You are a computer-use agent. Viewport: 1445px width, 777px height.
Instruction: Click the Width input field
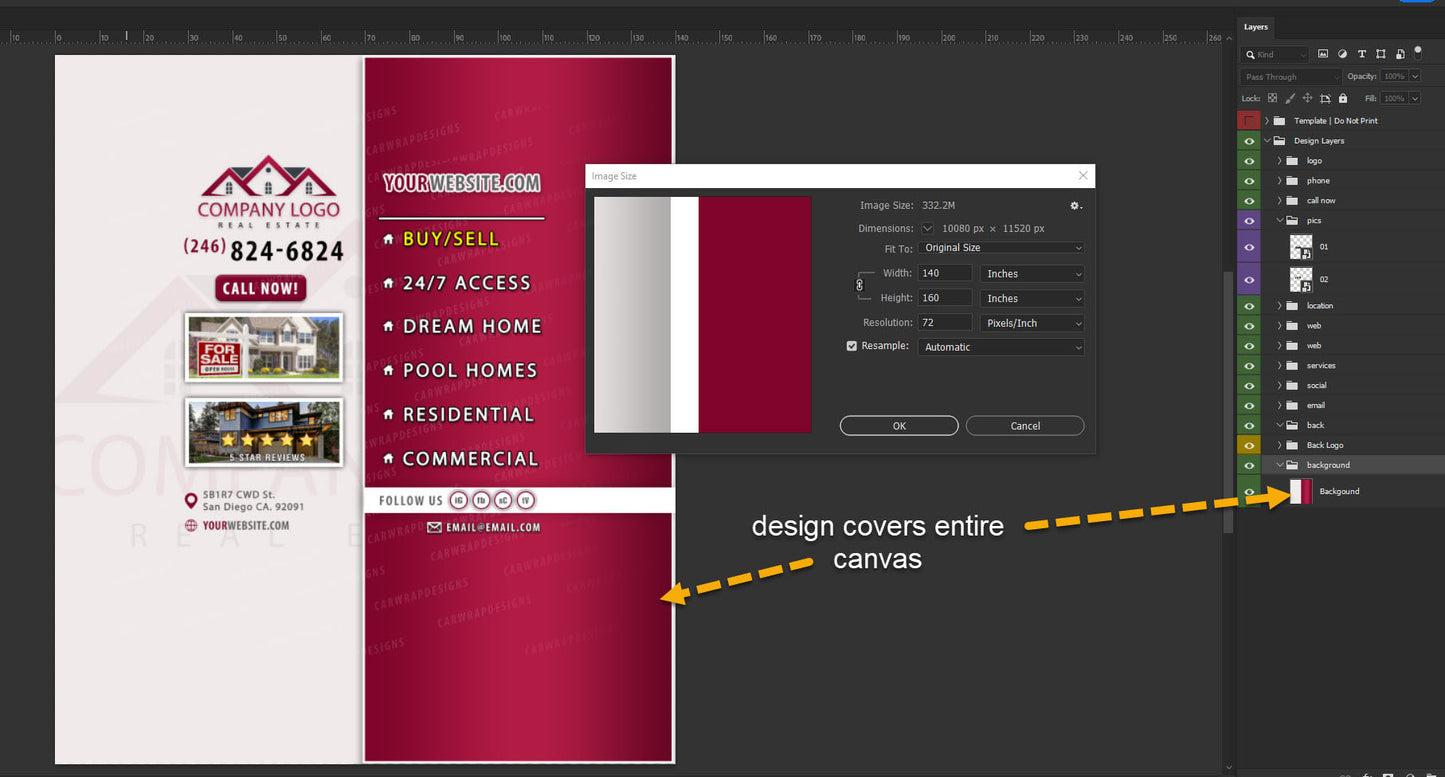point(945,273)
